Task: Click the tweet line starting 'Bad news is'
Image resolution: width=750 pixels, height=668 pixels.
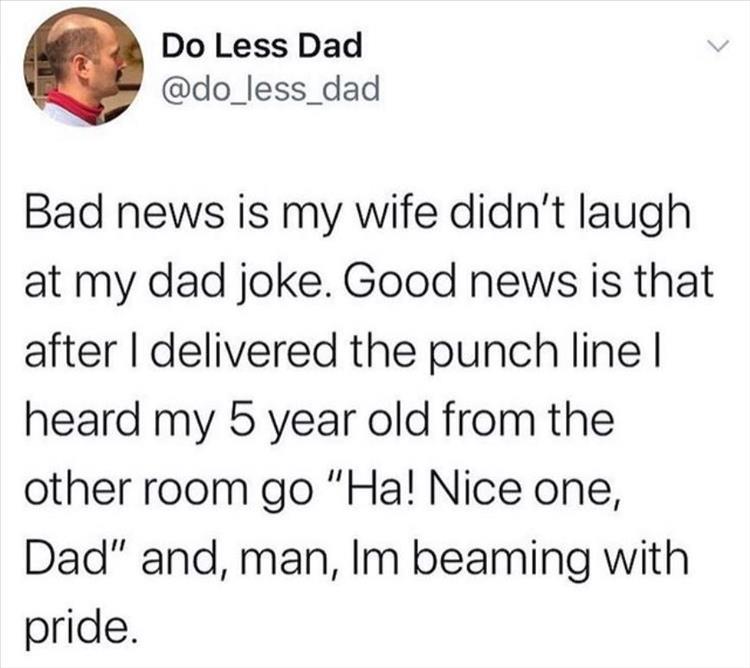Action: pos(358,214)
